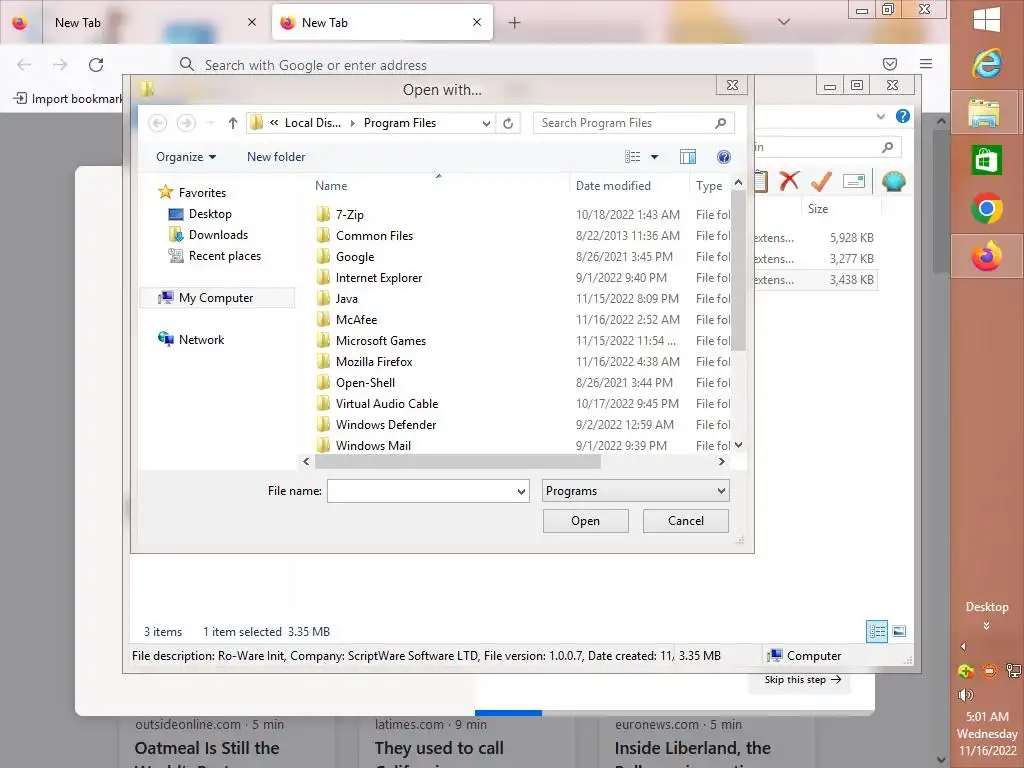The width and height of the screenshot is (1024, 768).
Task: Refresh the Program Files folder listing
Action: click(508, 123)
